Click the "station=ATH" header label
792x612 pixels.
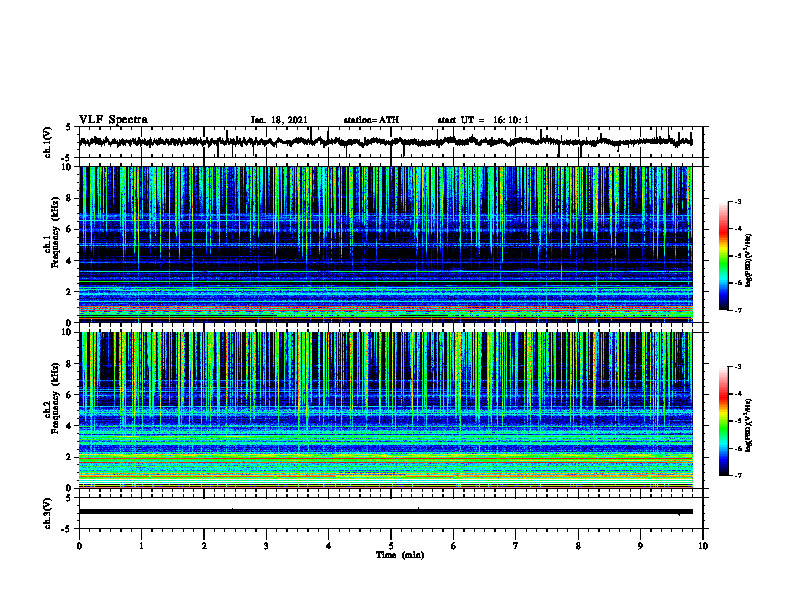[371, 120]
